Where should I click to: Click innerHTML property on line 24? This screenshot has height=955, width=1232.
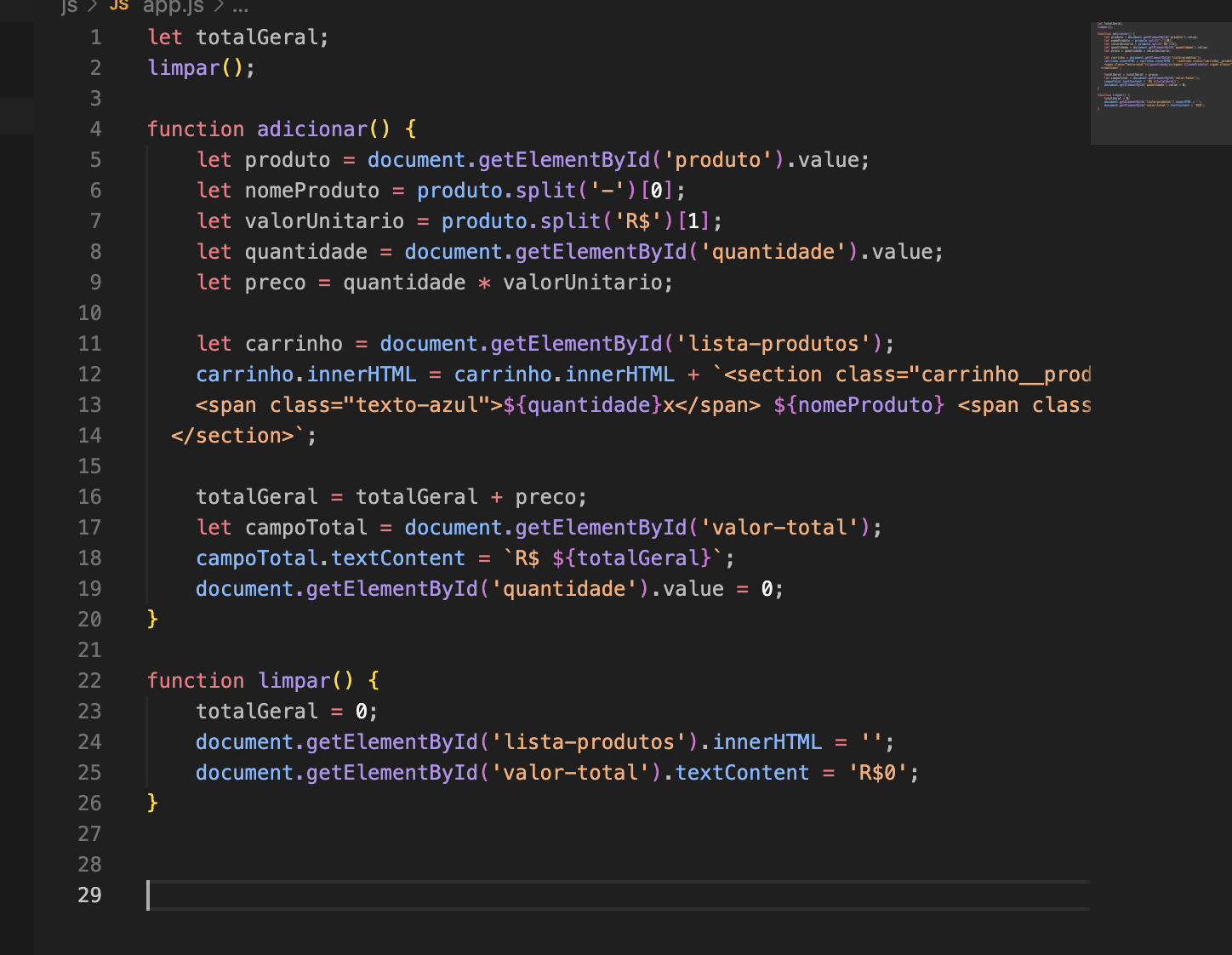pyautogui.click(x=767, y=742)
